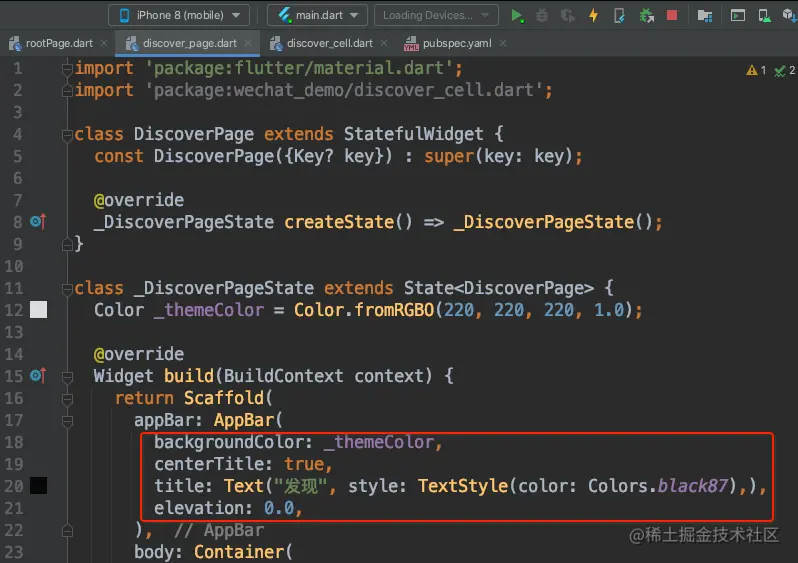Image resolution: width=798 pixels, height=563 pixels.
Task: Click the Debug bug icon
Action: click(542, 15)
